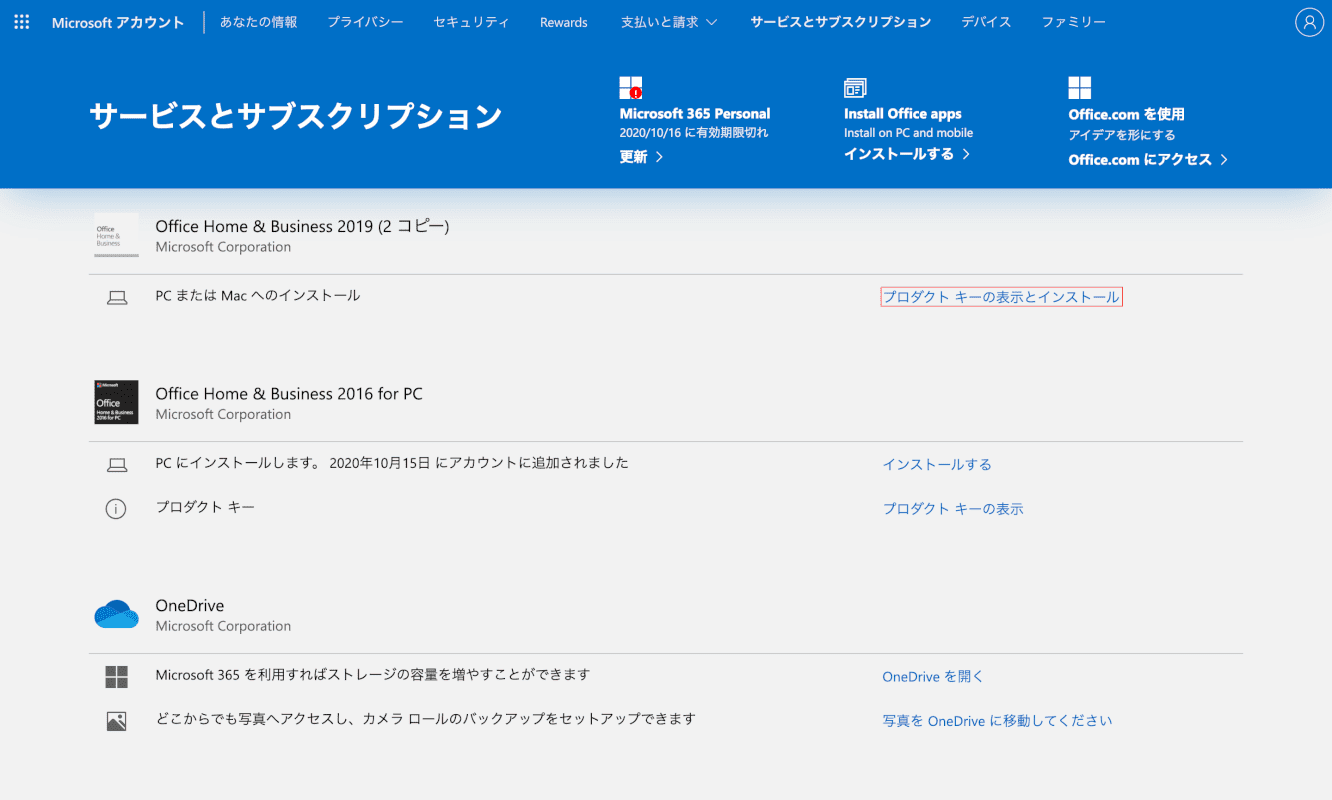
Task: Click the Office.com squares icon
Action: (1080, 88)
